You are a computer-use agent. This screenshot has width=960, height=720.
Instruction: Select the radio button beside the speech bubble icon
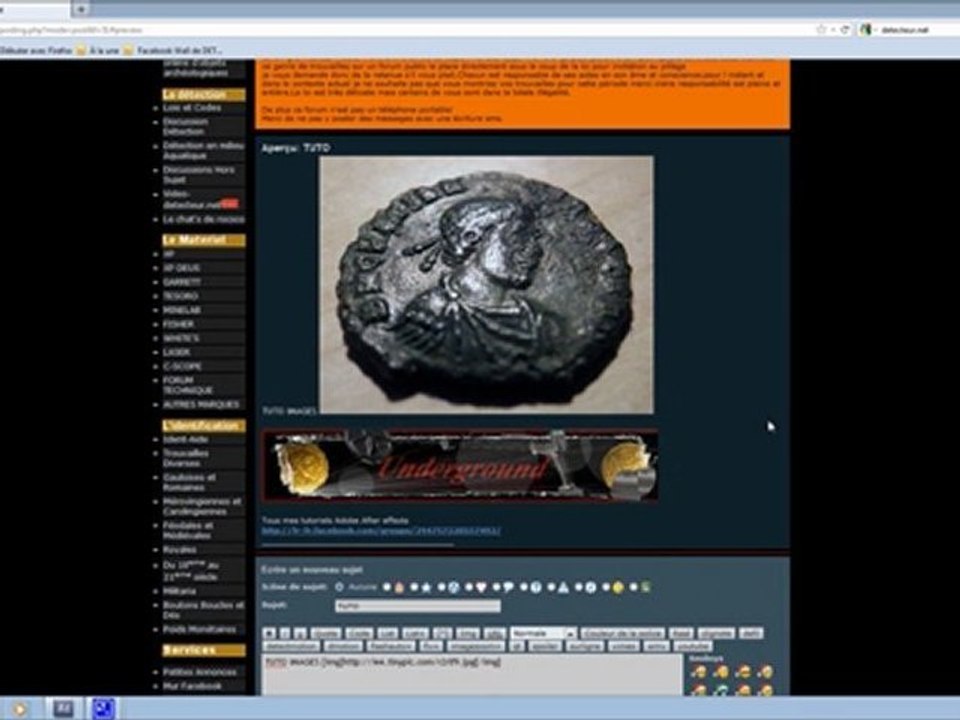coord(497,587)
